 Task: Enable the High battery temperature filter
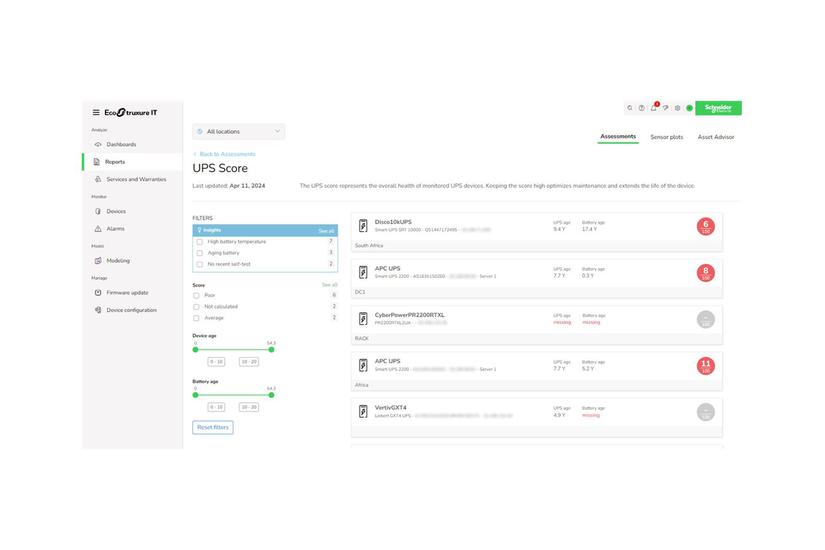pyautogui.click(x=199, y=241)
